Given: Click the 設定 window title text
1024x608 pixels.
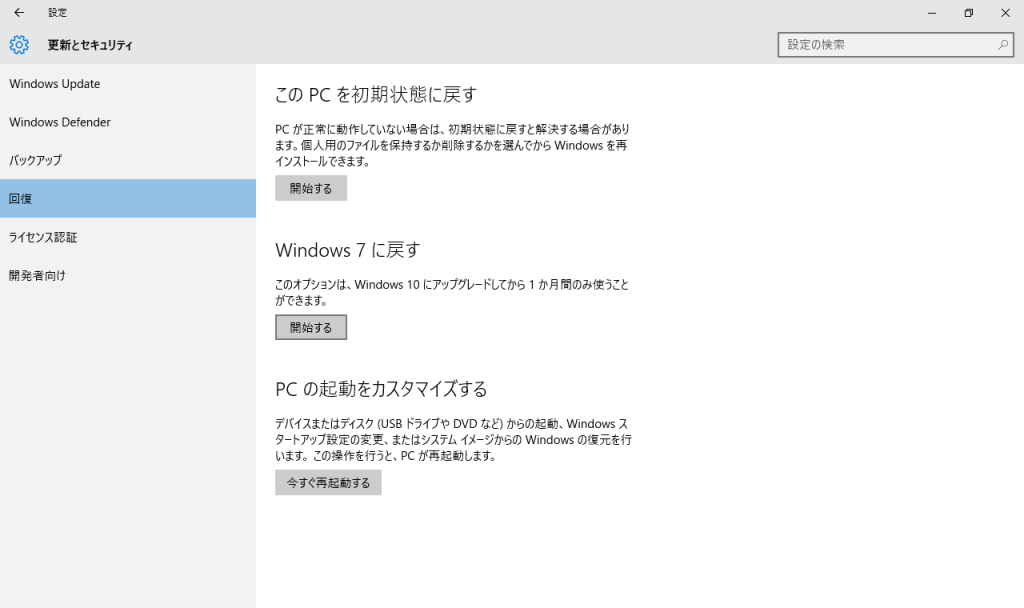Looking at the screenshot, I should coord(57,12).
